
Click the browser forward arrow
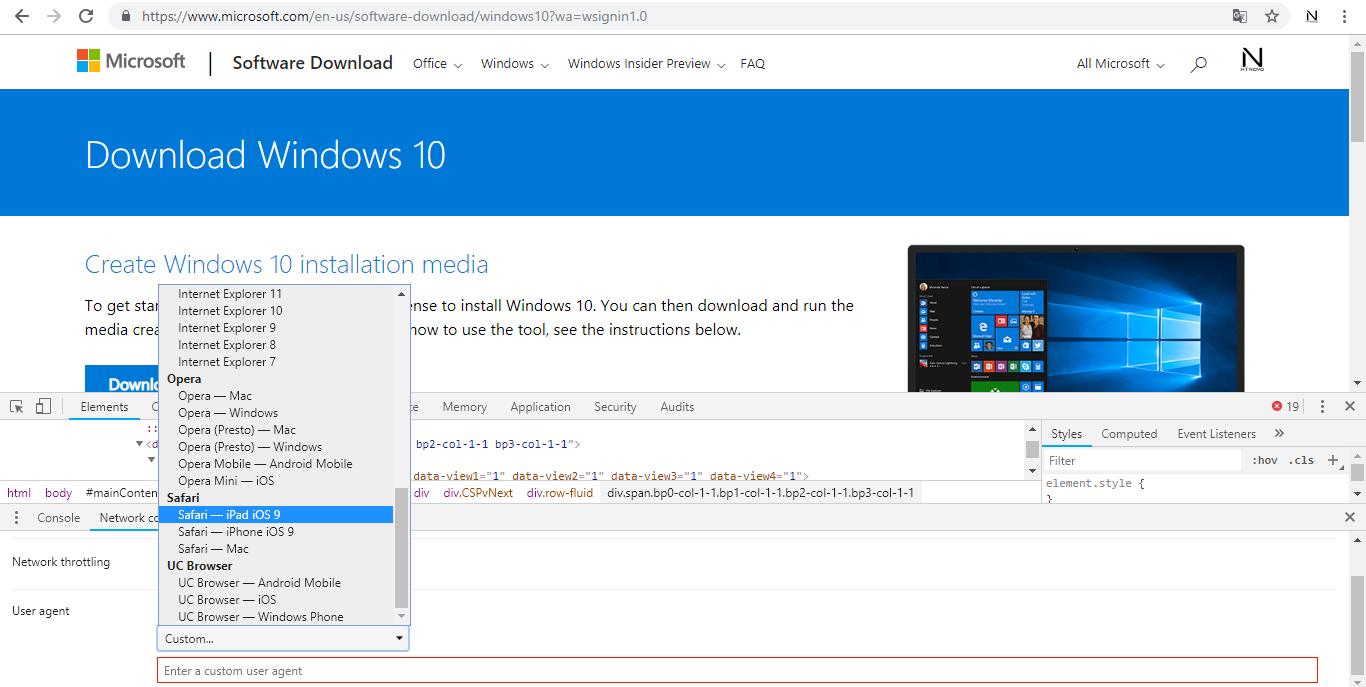coord(54,16)
